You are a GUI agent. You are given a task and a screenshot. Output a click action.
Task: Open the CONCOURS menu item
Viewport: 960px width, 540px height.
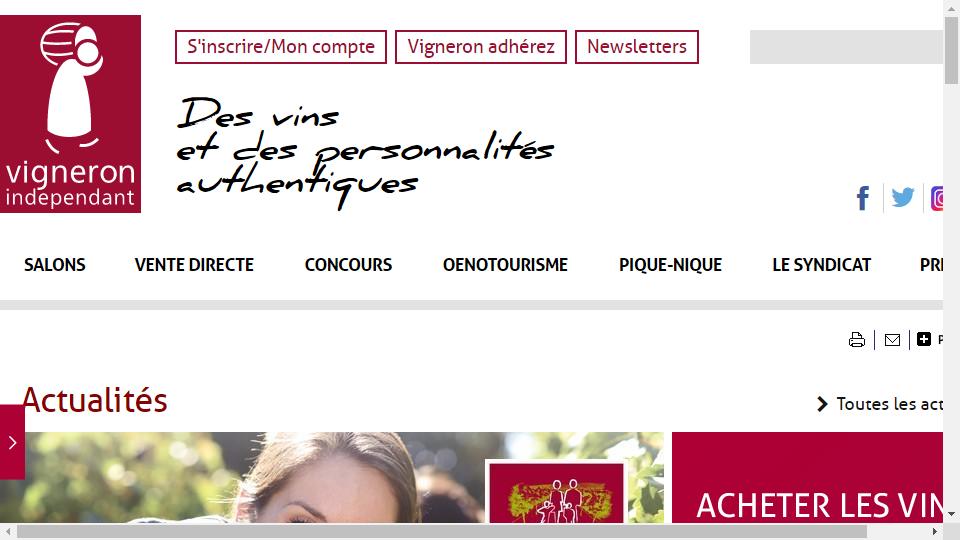point(348,265)
